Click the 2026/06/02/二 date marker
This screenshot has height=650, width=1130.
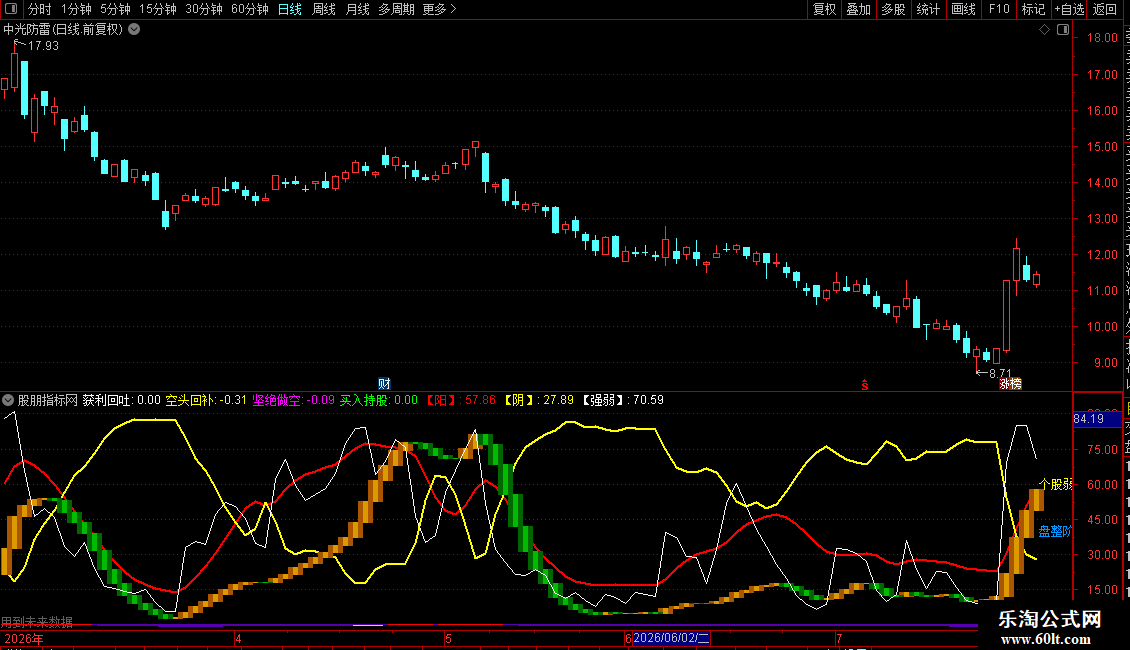tap(671, 638)
